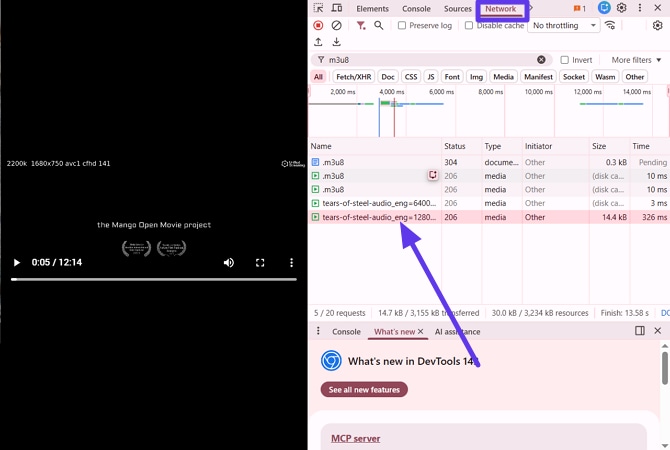Close the What's new drawer tab
This screenshot has height=450, width=670.
coord(420,332)
